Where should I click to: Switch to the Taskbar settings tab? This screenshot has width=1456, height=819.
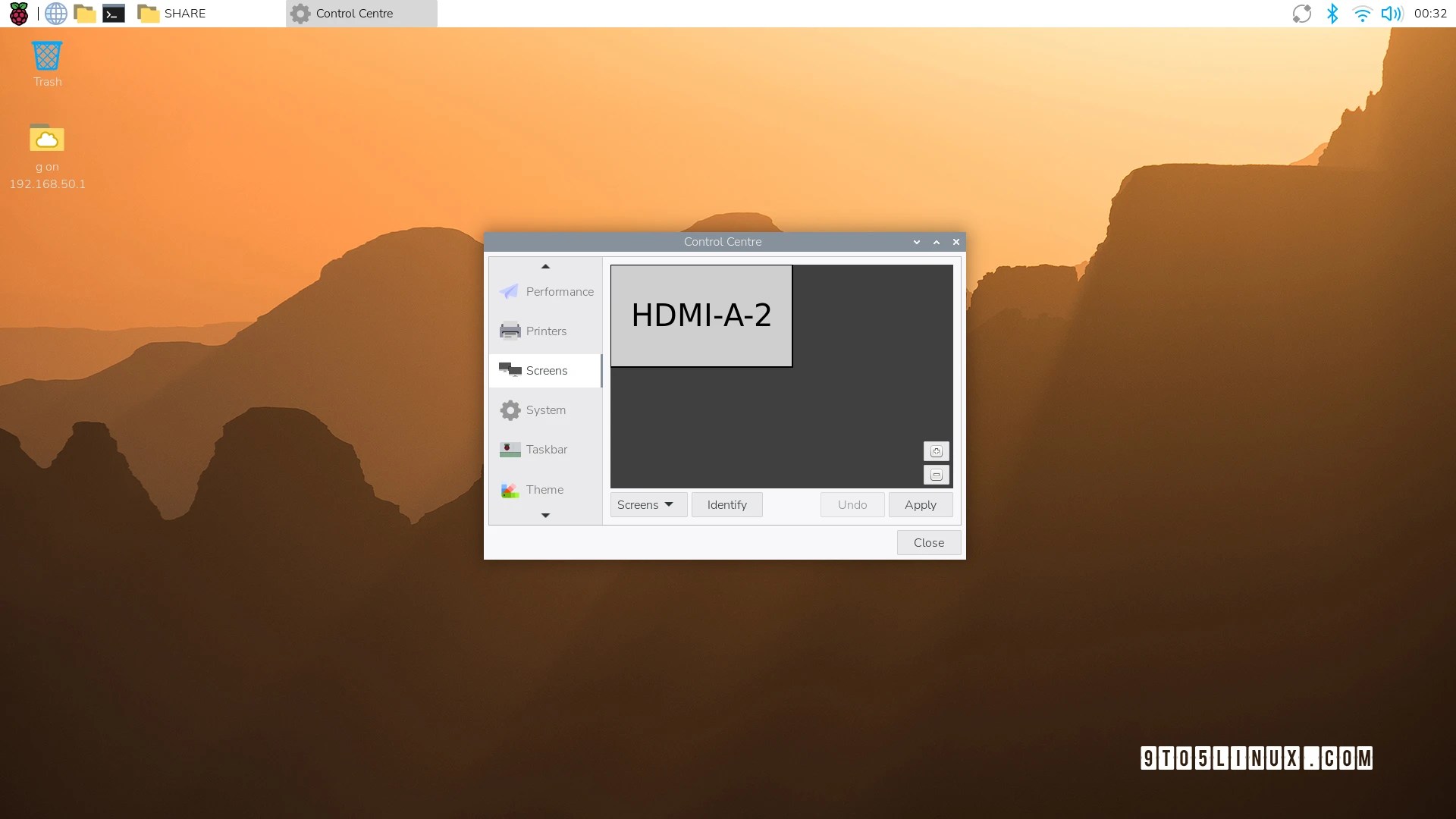click(x=546, y=450)
